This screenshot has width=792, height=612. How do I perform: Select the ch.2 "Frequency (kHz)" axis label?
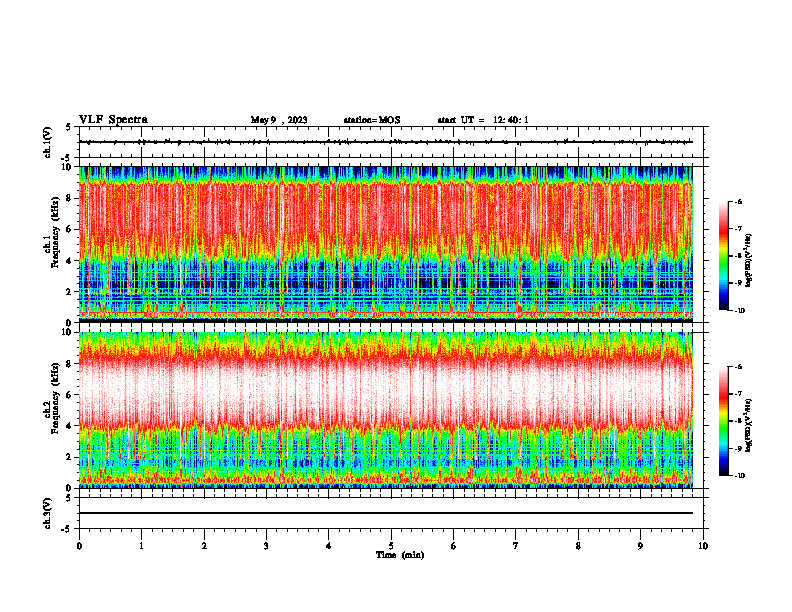(x=55, y=398)
